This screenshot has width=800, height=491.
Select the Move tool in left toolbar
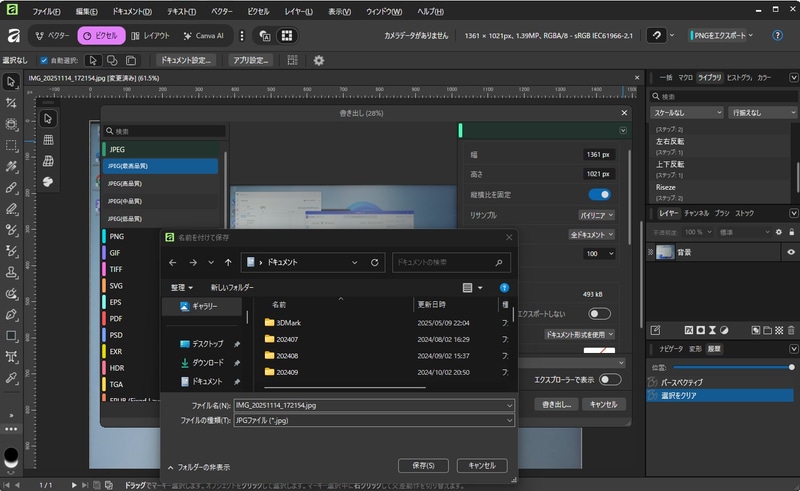11,81
